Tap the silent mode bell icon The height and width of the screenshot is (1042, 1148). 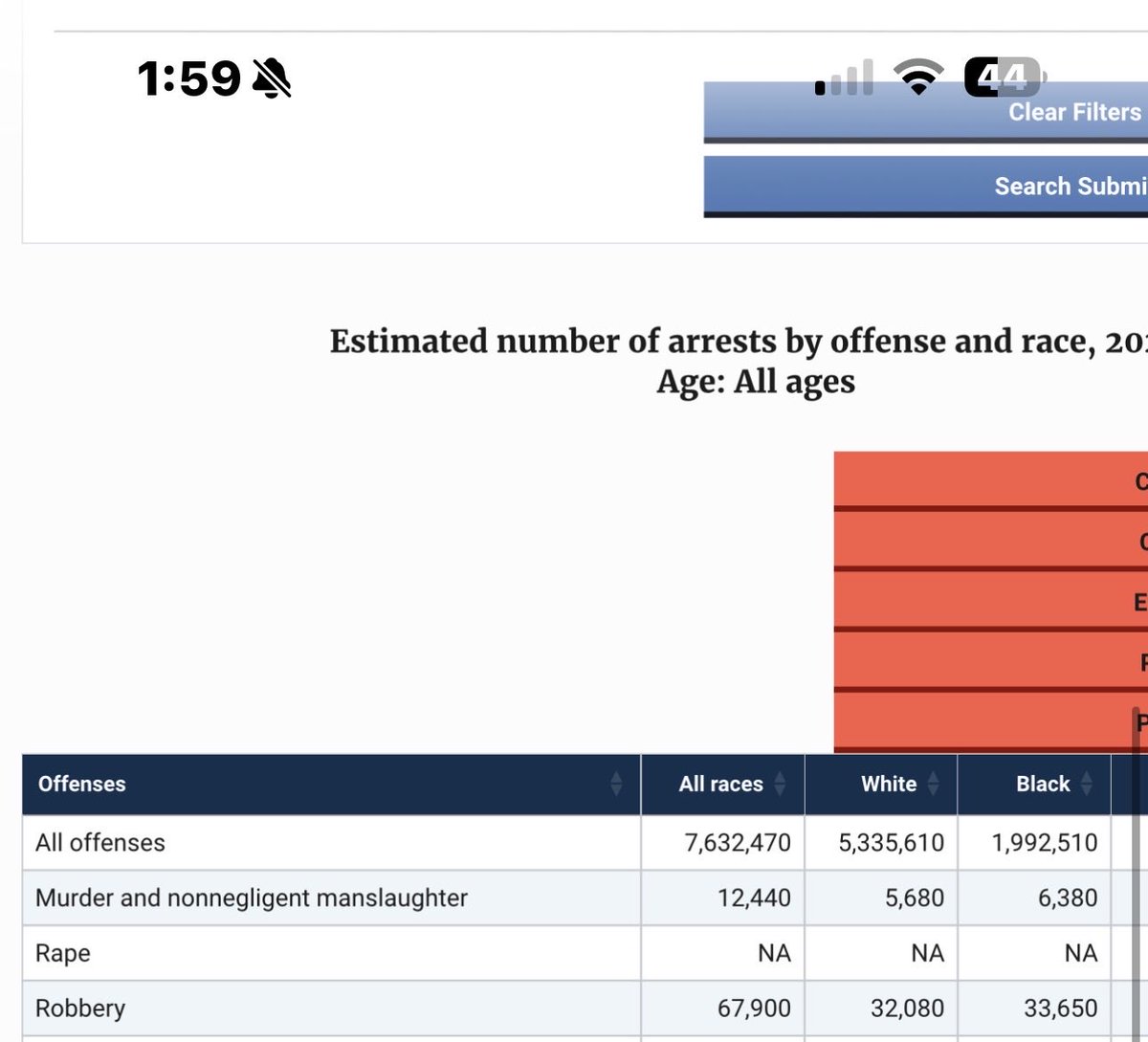[272, 78]
